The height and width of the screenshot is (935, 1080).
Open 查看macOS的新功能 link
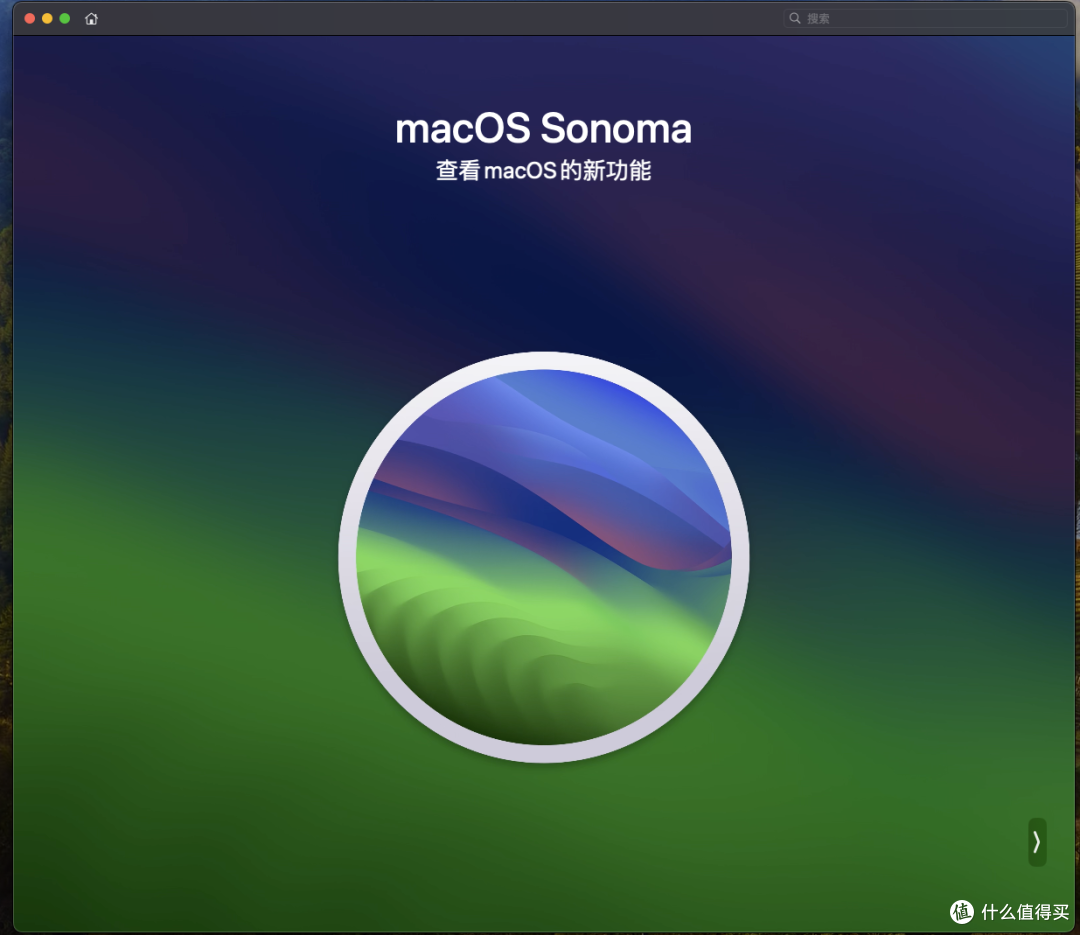click(x=543, y=171)
